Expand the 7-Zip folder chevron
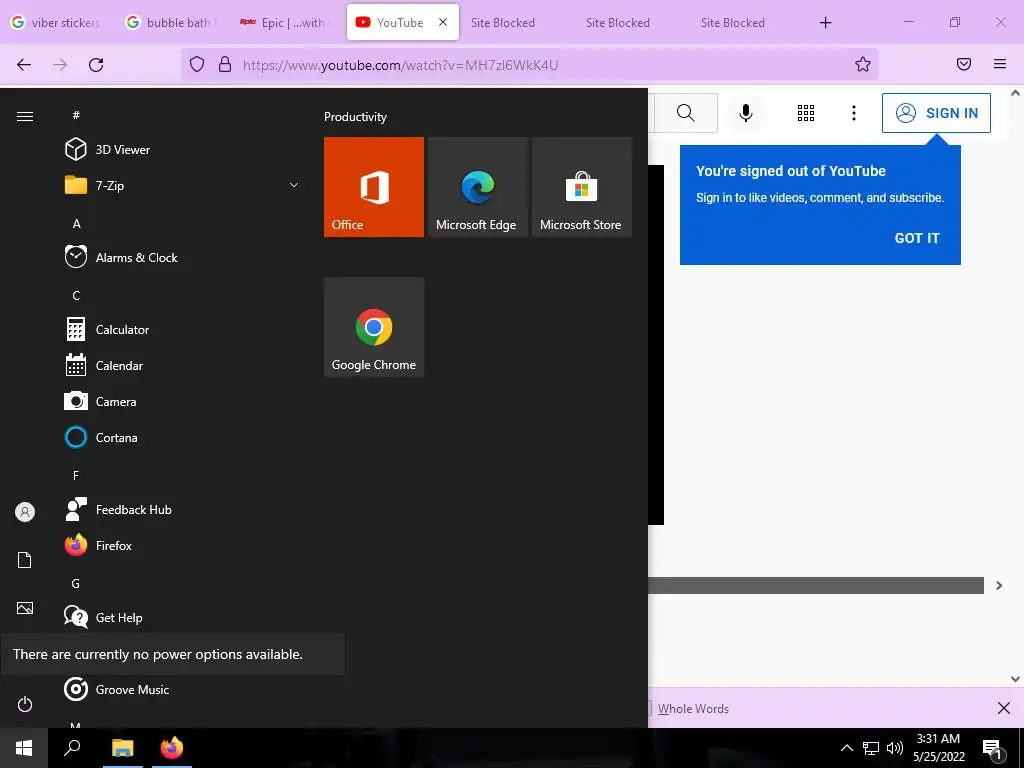The height and width of the screenshot is (768, 1024). pyautogui.click(x=294, y=185)
